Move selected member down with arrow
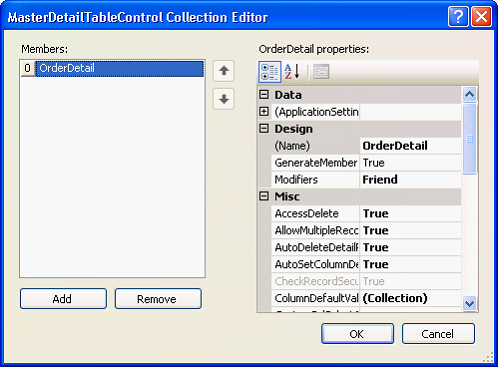The height and width of the screenshot is (368, 499). [224, 99]
